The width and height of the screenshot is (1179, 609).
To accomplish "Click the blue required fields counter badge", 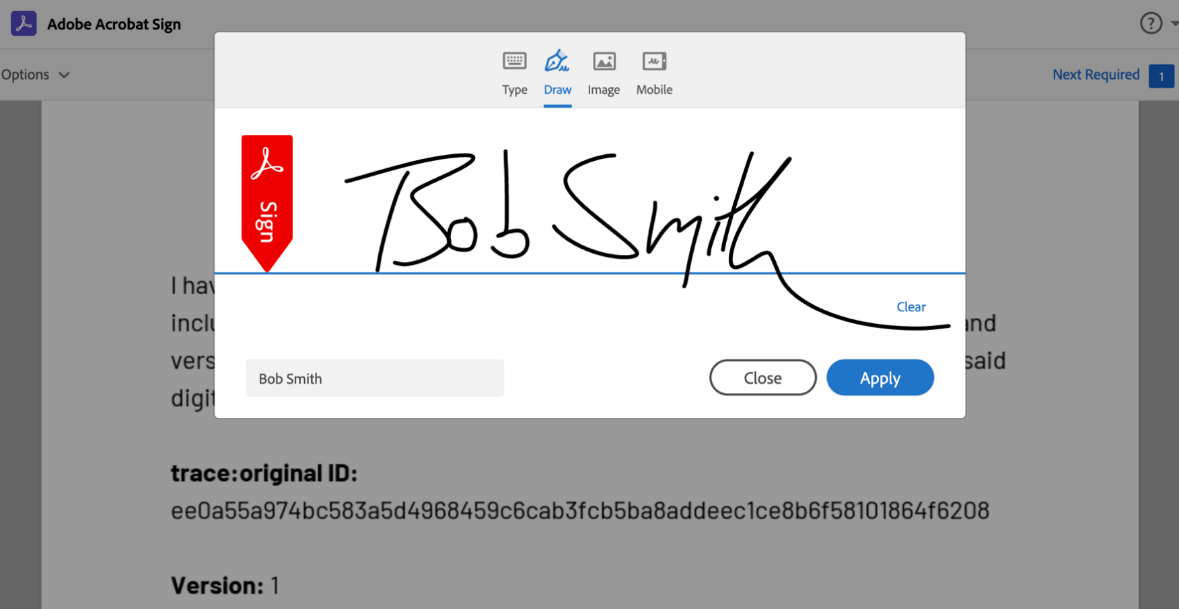I will point(1161,76).
